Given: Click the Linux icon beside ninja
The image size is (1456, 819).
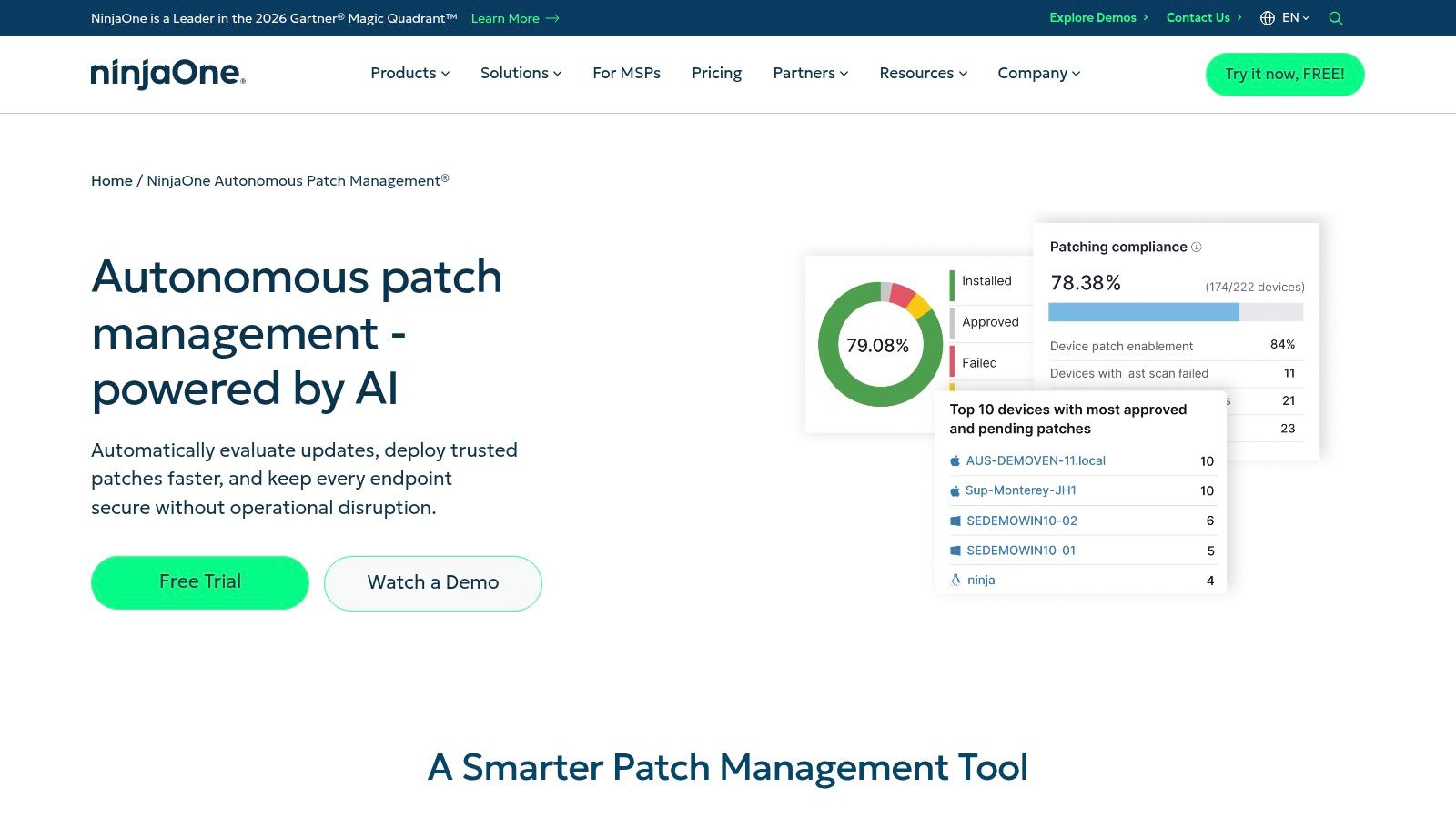Looking at the screenshot, I should (955, 580).
